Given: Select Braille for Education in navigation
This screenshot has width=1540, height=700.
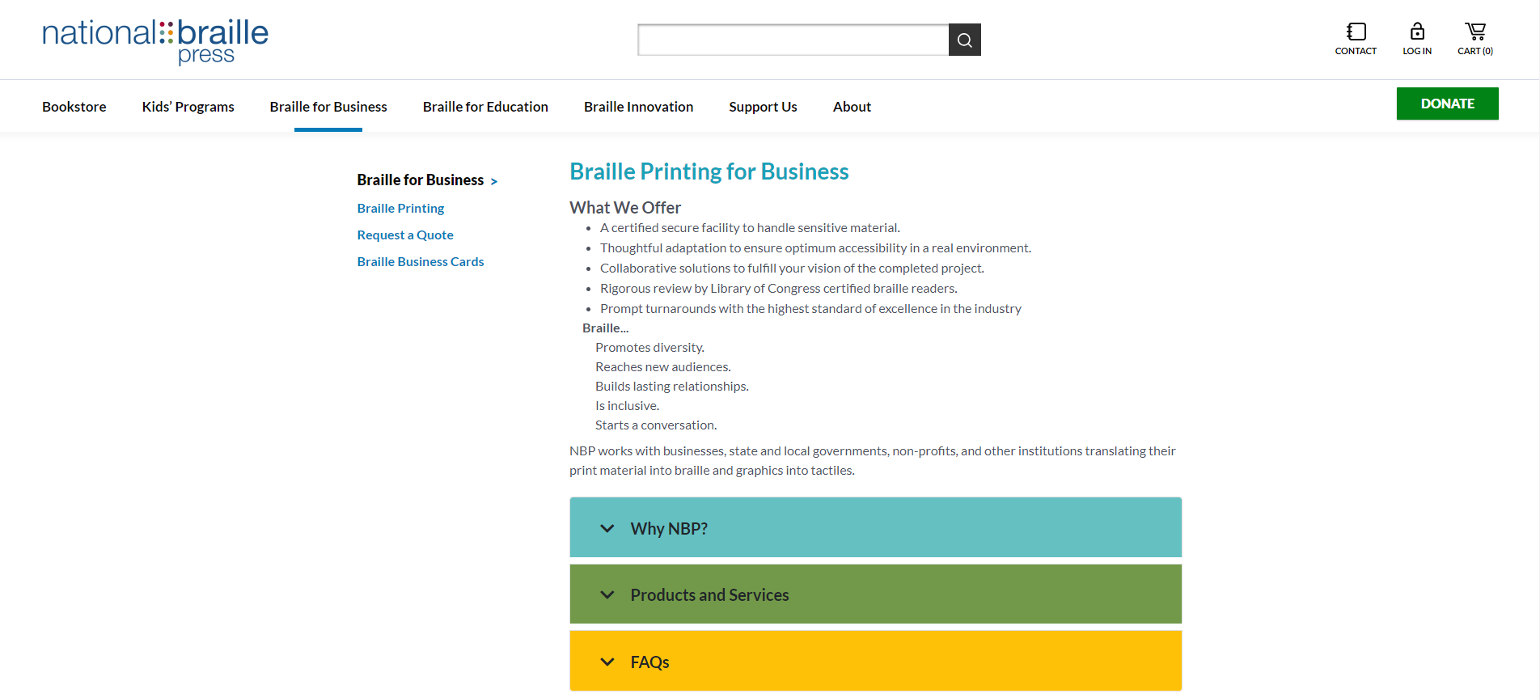Looking at the screenshot, I should click(x=486, y=107).
